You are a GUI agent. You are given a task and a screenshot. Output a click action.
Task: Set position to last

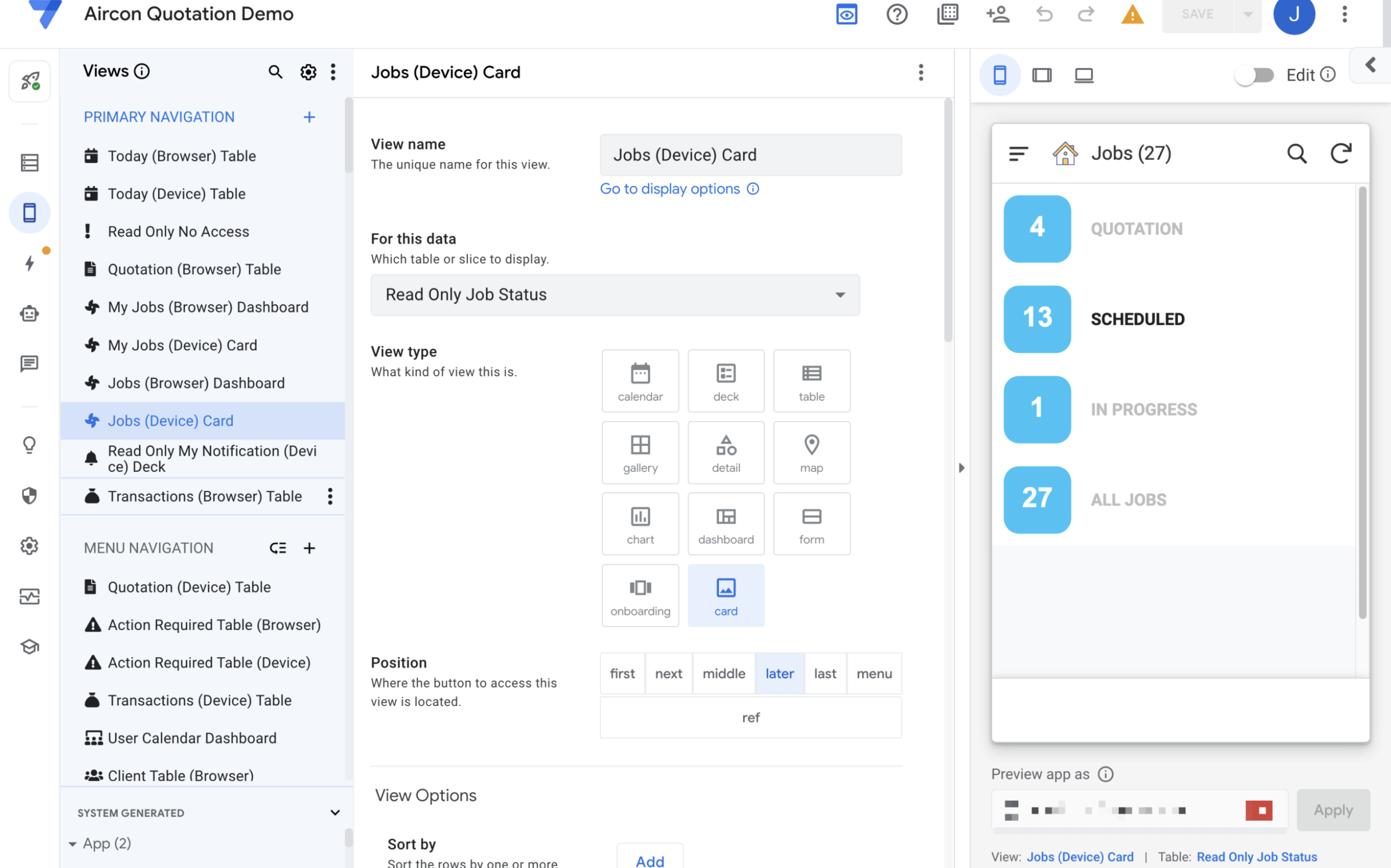point(825,673)
